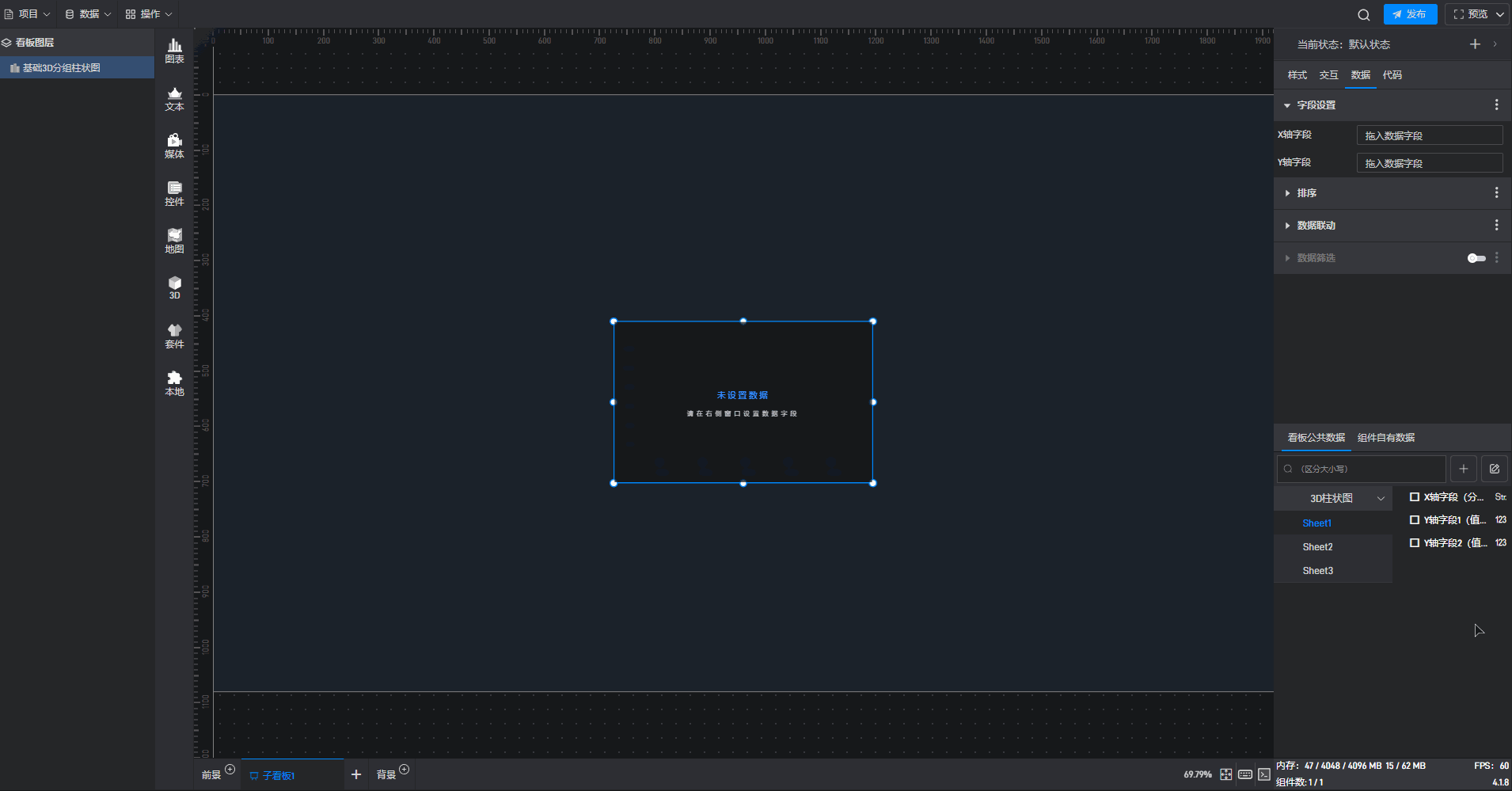Open the 3D components icon
Image resolution: width=1512 pixels, height=791 pixels.
pos(174,287)
